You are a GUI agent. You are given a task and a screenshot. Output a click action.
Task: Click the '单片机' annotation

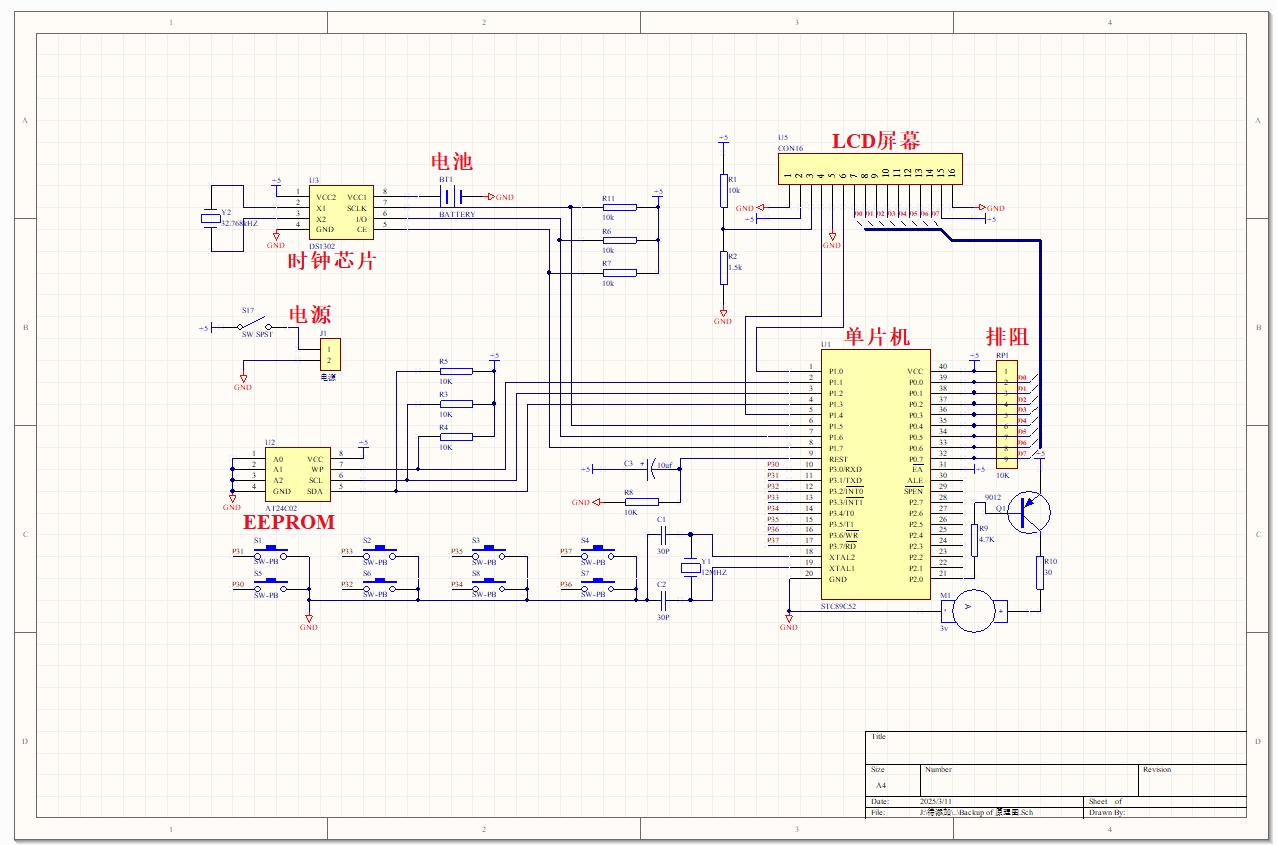point(878,336)
